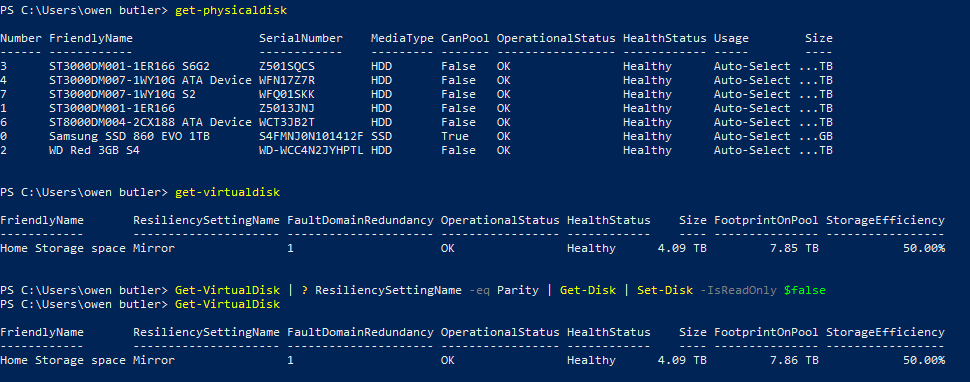Click friendly name ST8000DM004-2CX188 ATA Device

[x=150, y=122]
